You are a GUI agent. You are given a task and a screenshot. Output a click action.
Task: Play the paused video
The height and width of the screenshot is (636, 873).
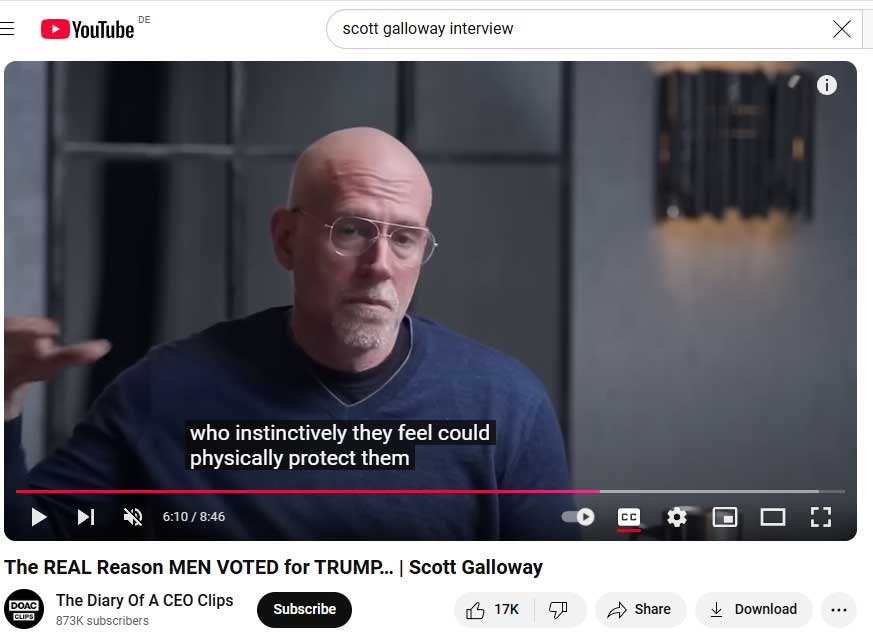pyautogui.click(x=38, y=517)
